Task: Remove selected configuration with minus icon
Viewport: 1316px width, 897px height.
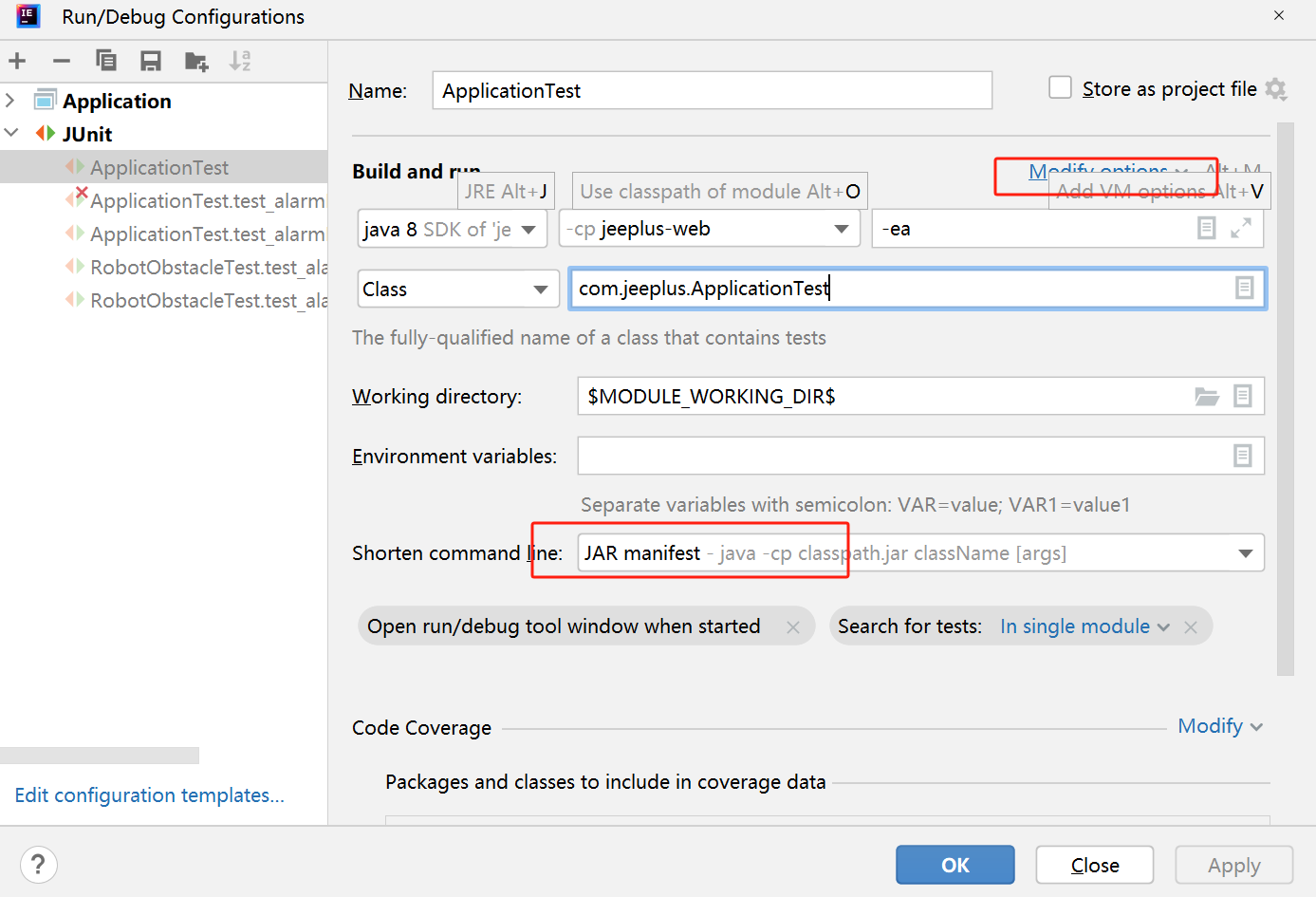Action: tap(62, 62)
